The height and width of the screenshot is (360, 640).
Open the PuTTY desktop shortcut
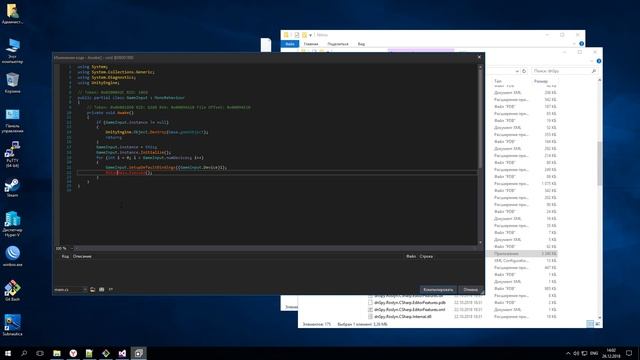pos(12,154)
